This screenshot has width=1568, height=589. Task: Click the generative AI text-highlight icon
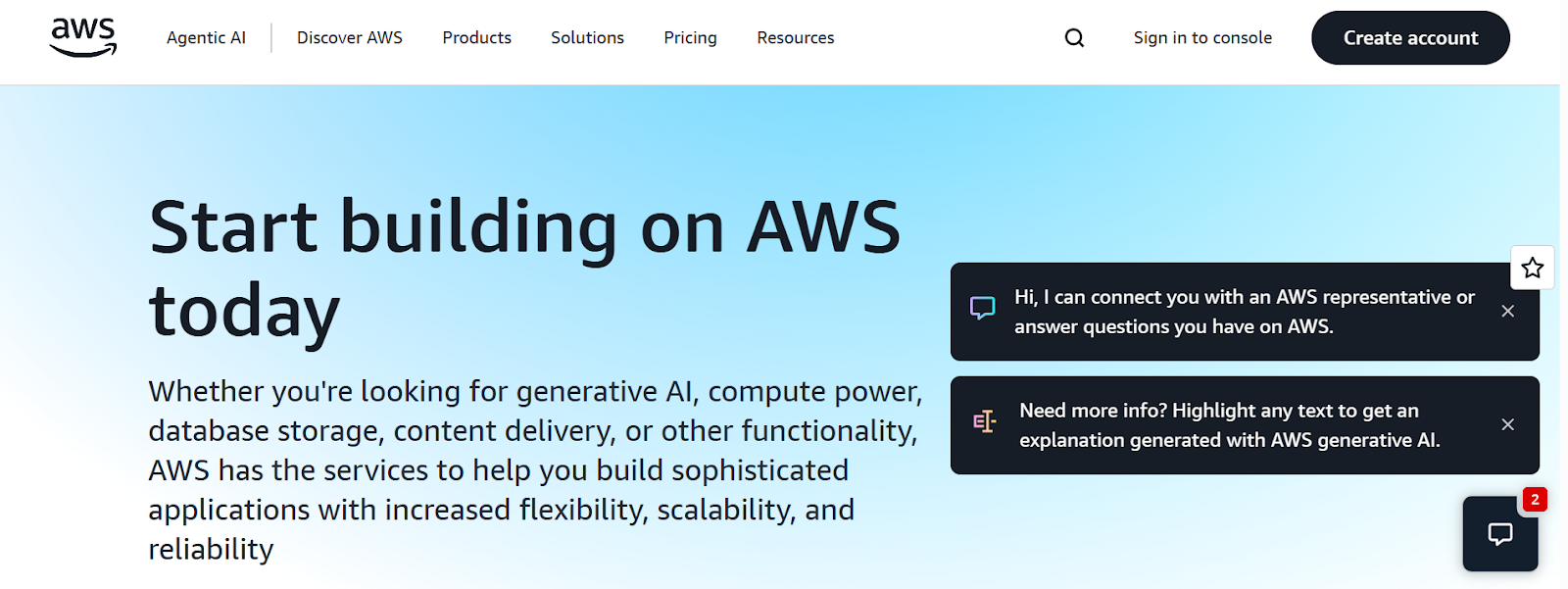(983, 421)
